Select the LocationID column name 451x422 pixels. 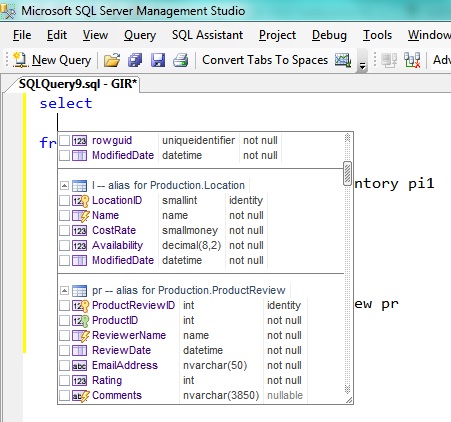point(117,200)
